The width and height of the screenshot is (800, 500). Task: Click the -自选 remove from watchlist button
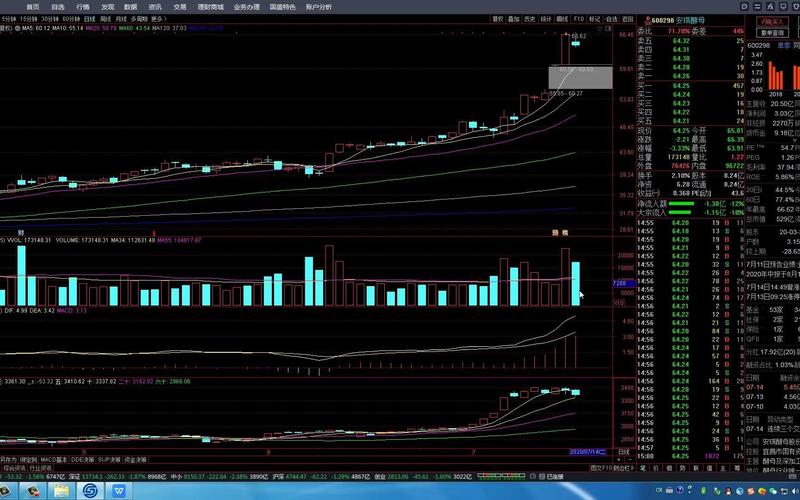coord(611,19)
